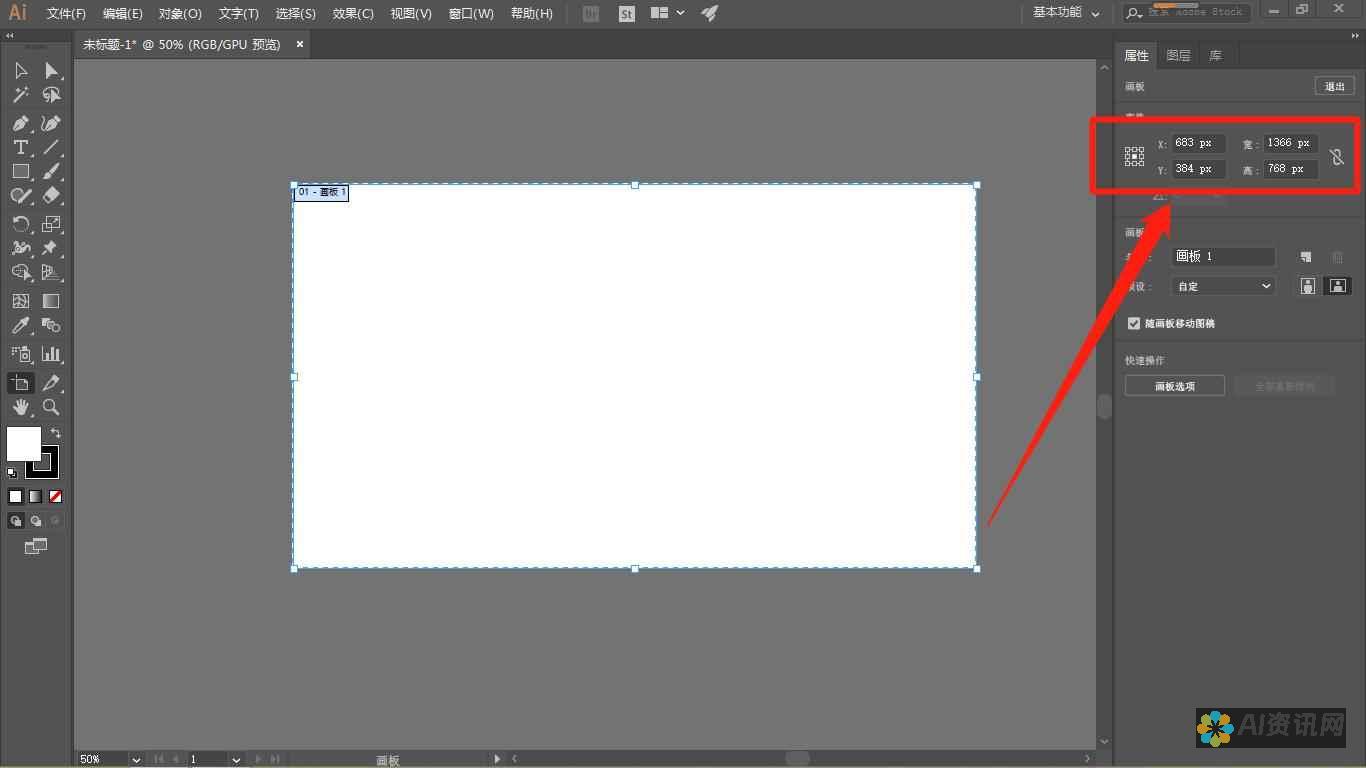This screenshot has width=1366, height=768.
Task: Set artboard to landscape orientation
Action: click(1337, 286)
